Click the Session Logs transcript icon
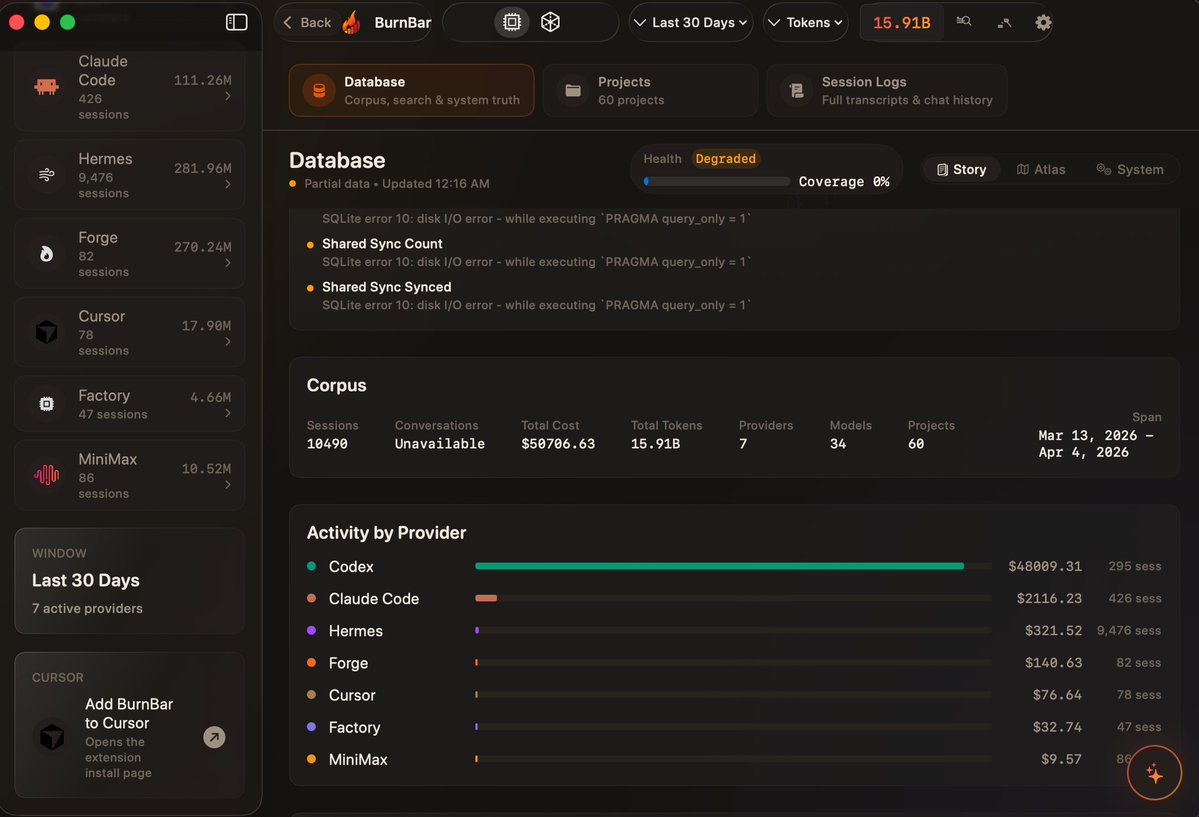1199x817 pixels. coord(796,90)
